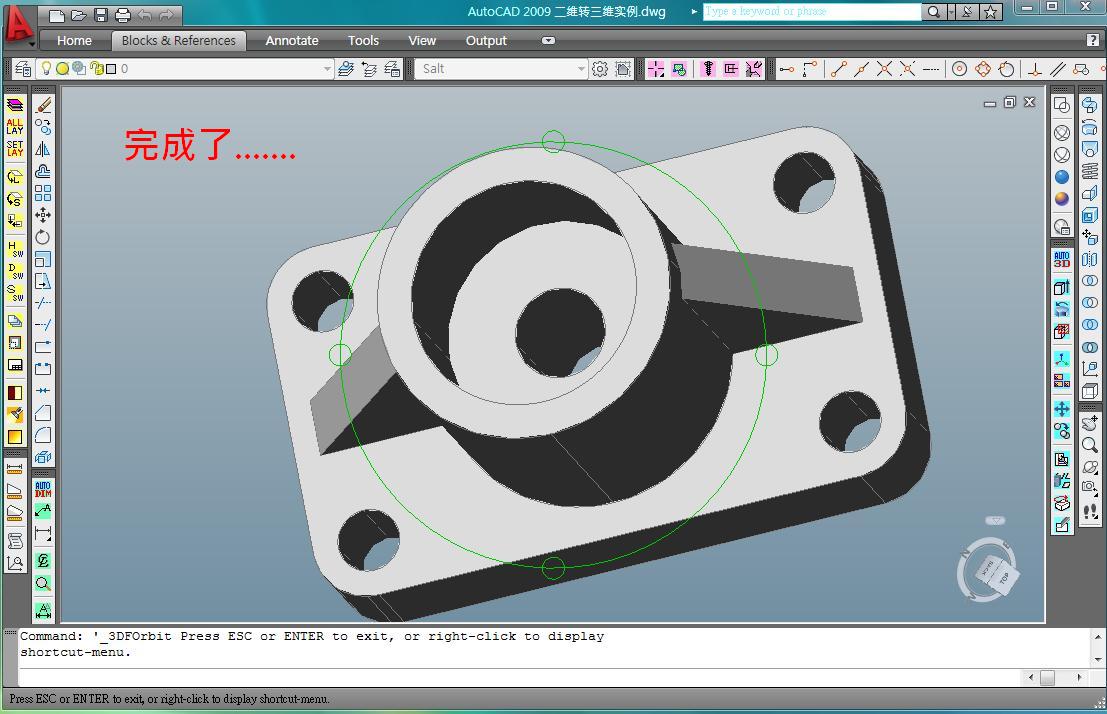Open the Tools ribbon tab
Screen dimensions: 1107x714
[363, 41]
